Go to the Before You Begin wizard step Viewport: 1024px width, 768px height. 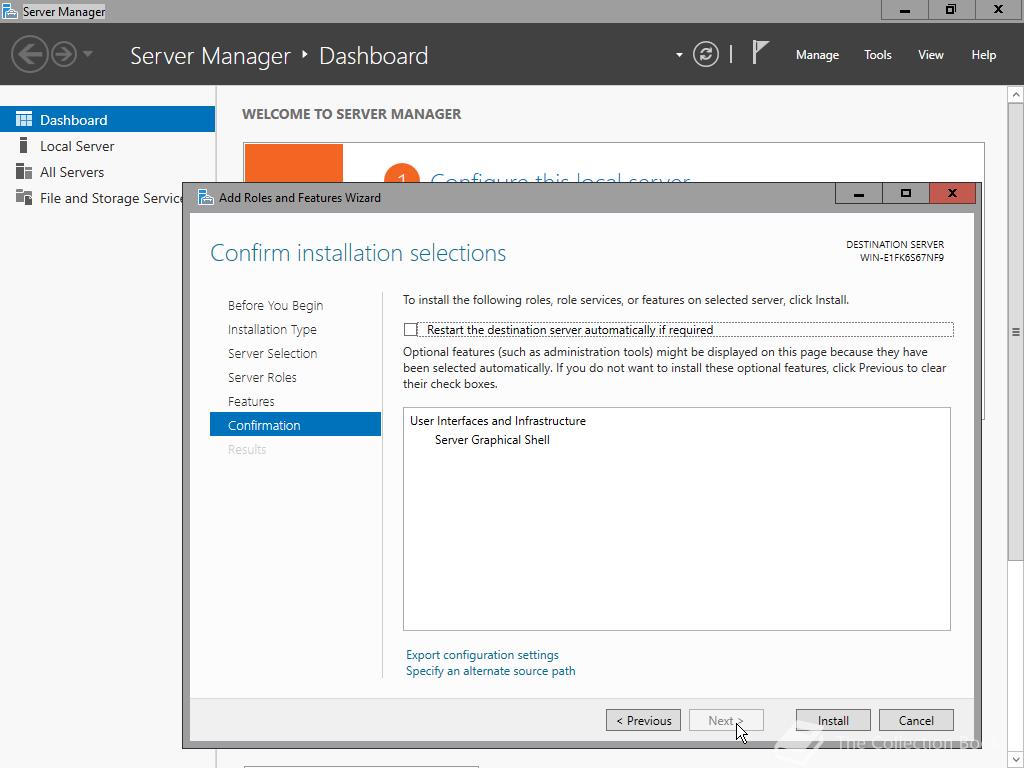[x=275, y=306]
